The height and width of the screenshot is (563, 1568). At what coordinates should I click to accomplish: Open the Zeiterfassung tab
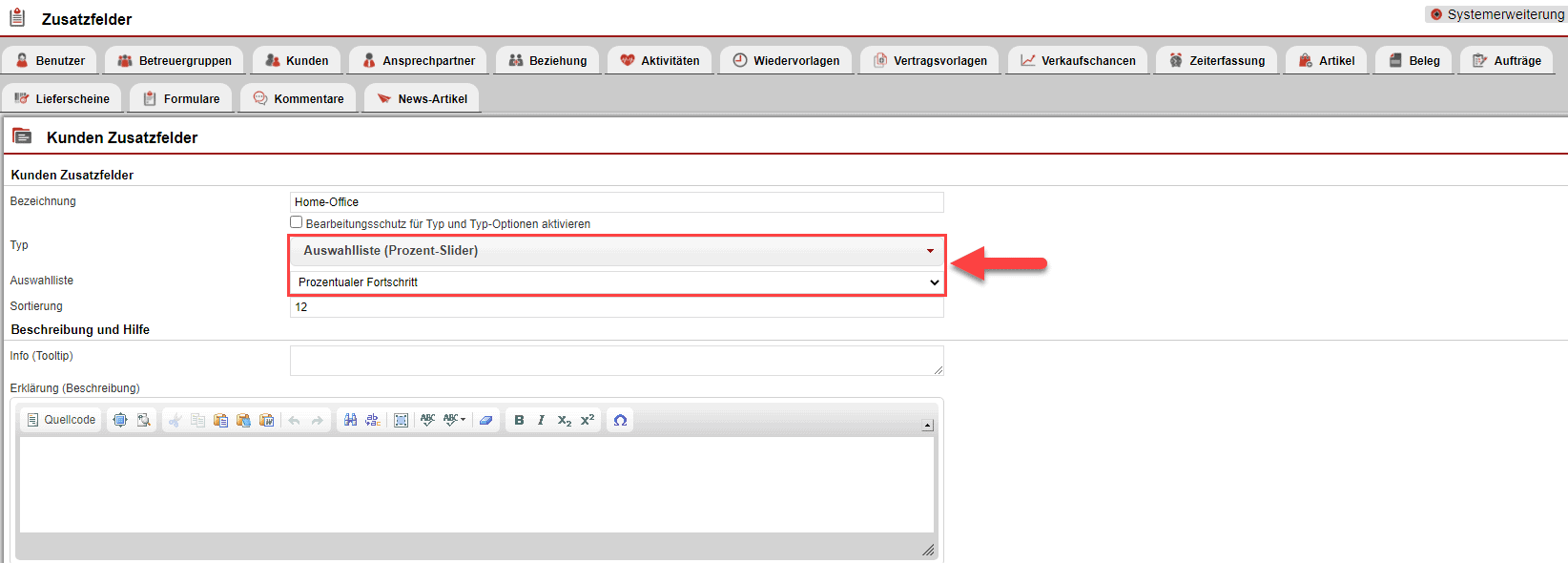click(1216, 60)
